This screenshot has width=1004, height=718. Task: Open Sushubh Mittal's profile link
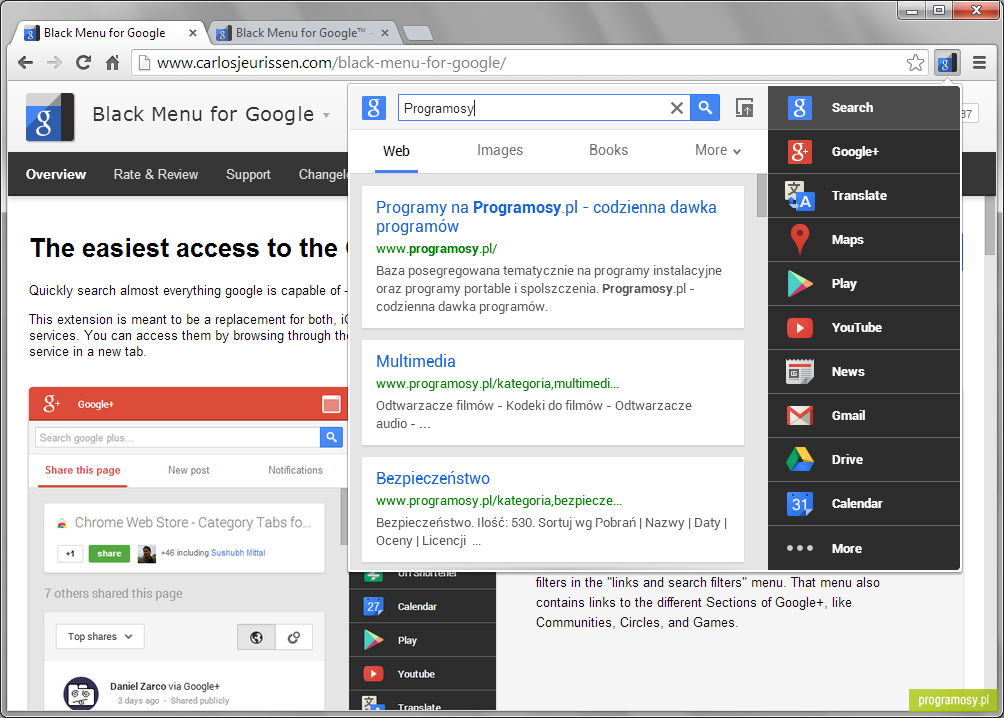(238, 553)
